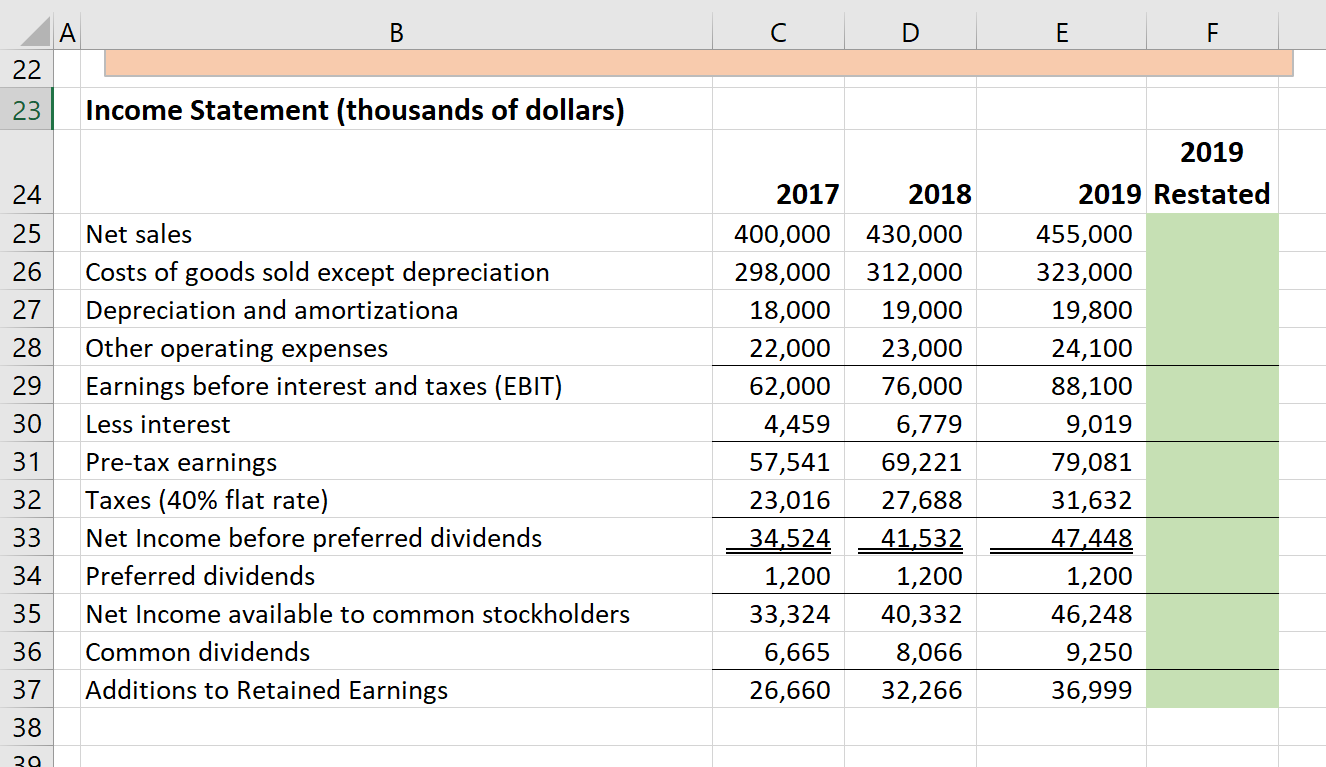Select interest value 9,019
The image size is (1326, 767).
pos(1099,424)
